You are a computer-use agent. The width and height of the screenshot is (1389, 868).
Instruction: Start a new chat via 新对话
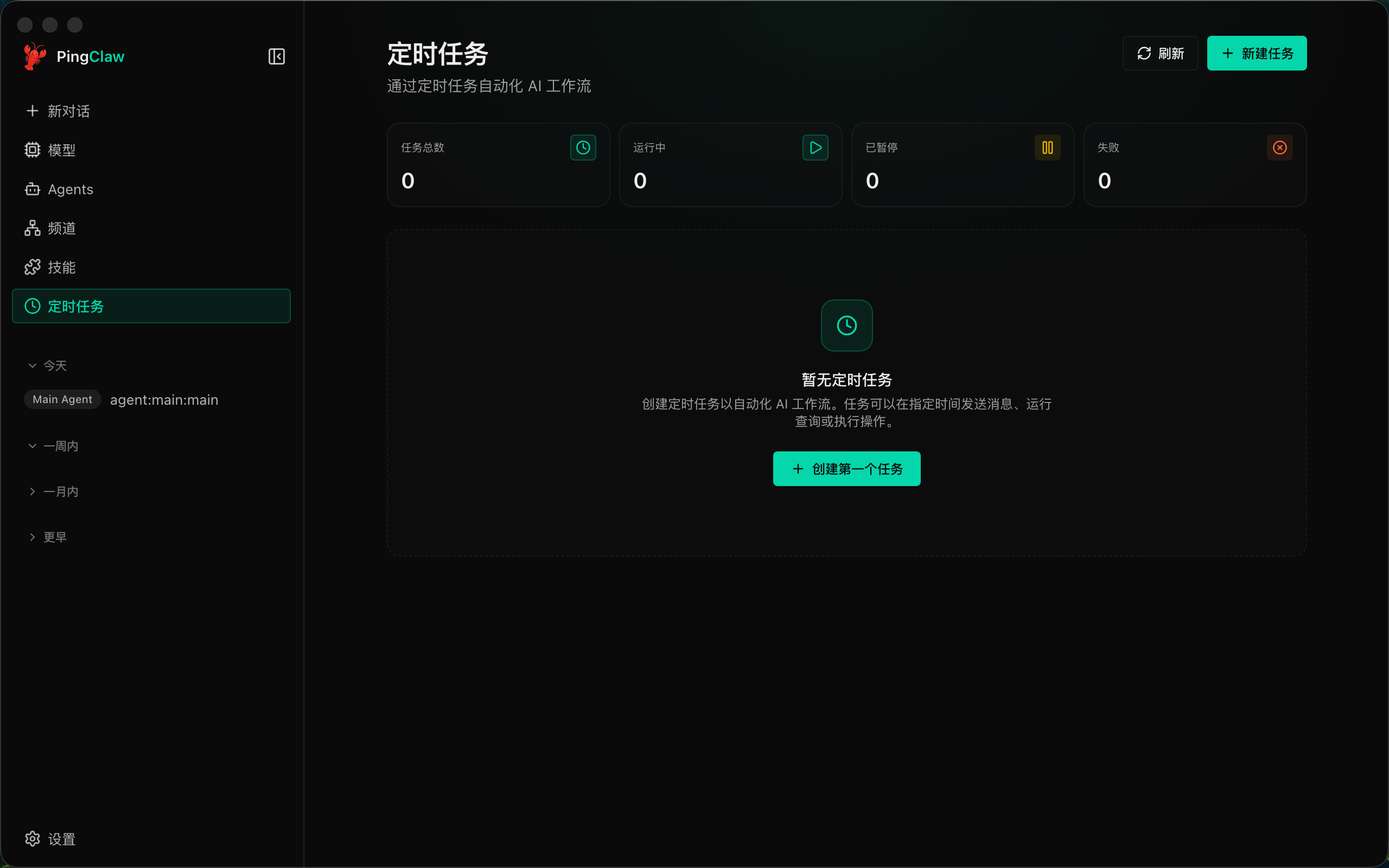151,111
